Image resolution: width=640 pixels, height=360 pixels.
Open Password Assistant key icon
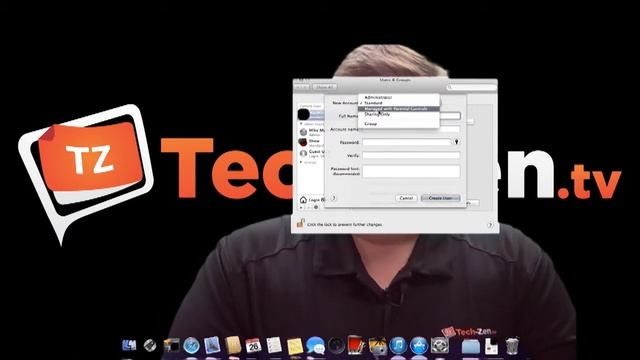click(457, 142)
